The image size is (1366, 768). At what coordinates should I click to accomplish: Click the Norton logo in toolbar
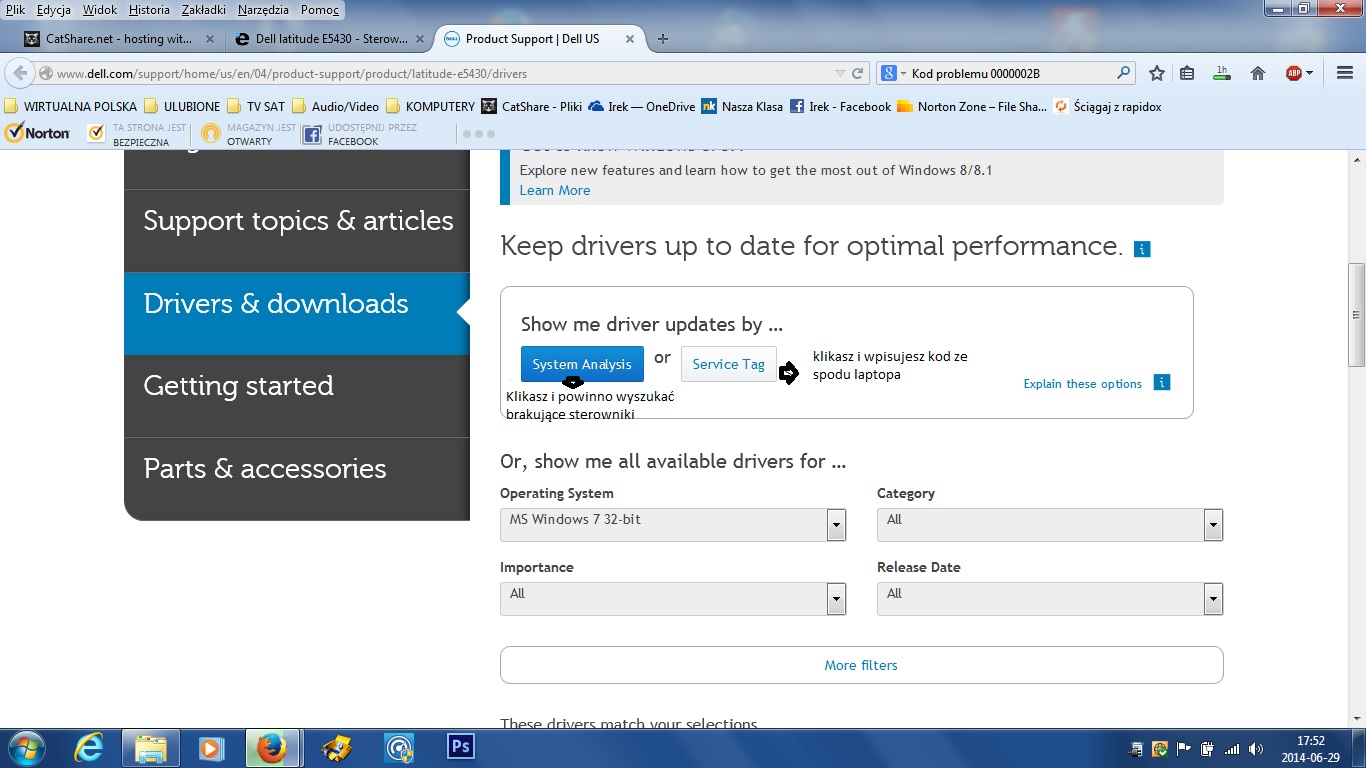(x=38, y=133)
